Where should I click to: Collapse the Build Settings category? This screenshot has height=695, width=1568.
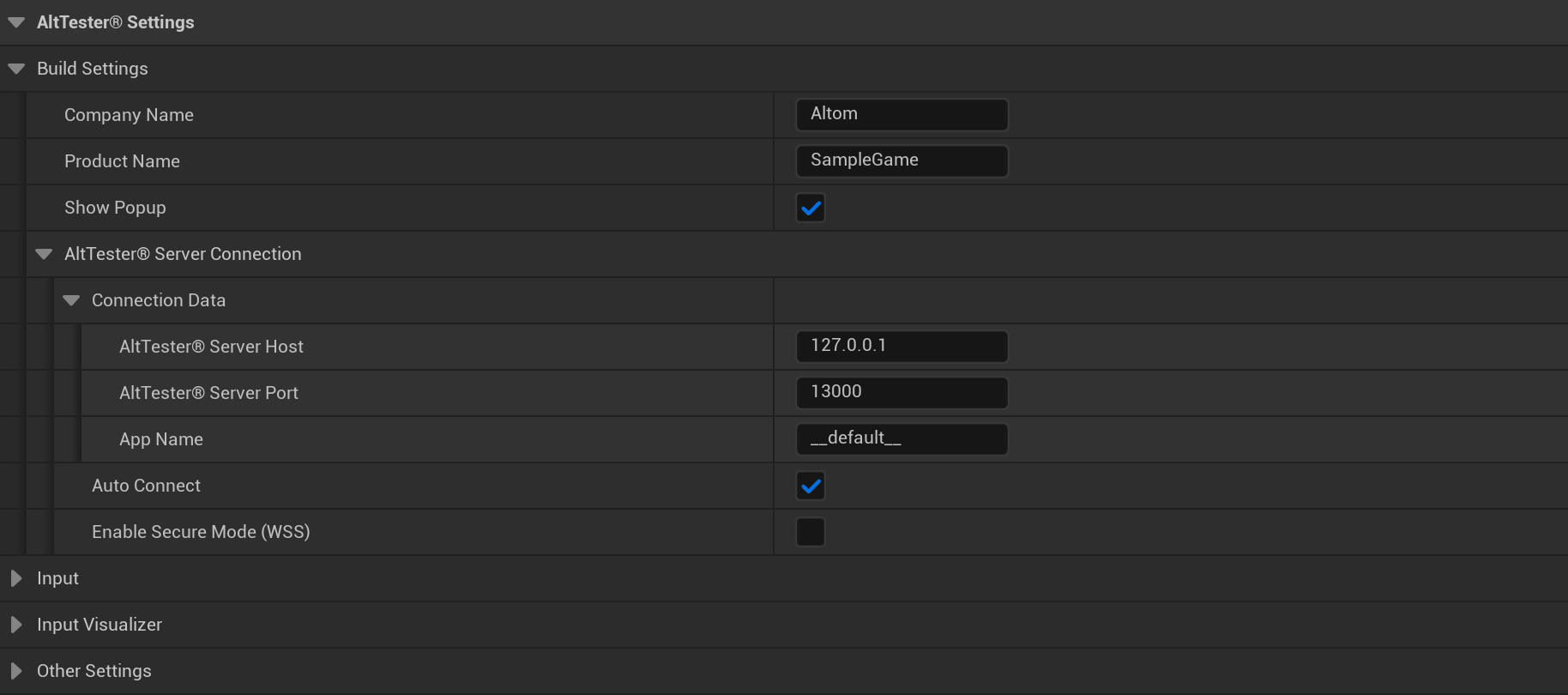16,69
